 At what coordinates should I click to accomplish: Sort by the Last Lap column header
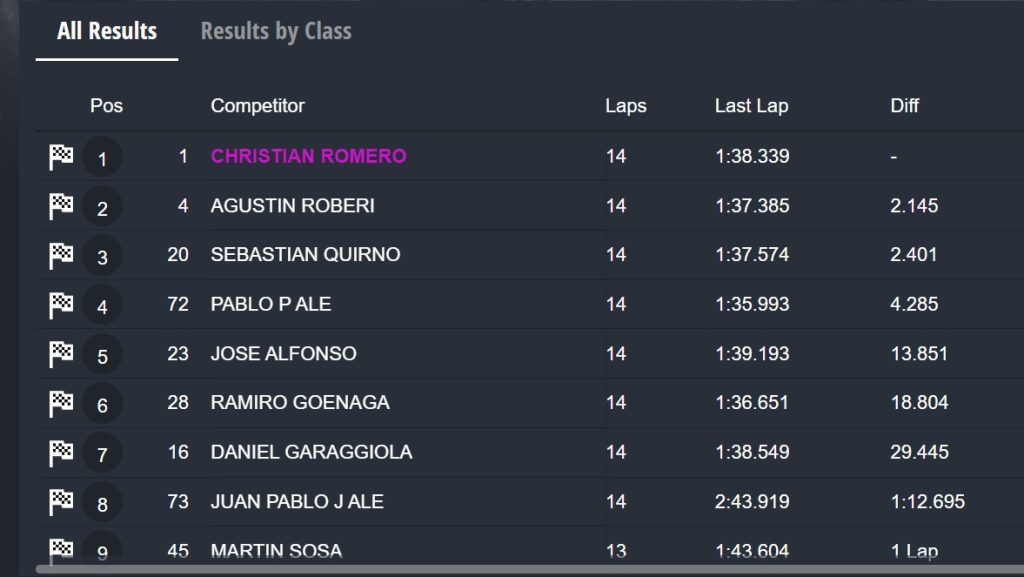pos(751,106)
